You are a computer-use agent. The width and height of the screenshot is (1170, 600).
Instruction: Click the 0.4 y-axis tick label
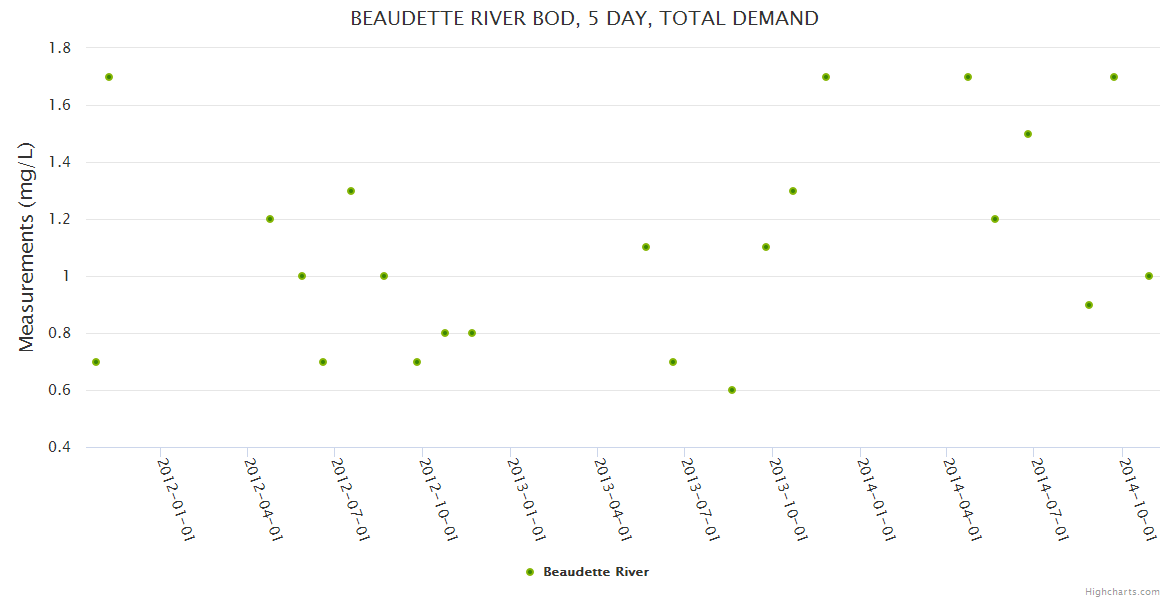point(59,447)
